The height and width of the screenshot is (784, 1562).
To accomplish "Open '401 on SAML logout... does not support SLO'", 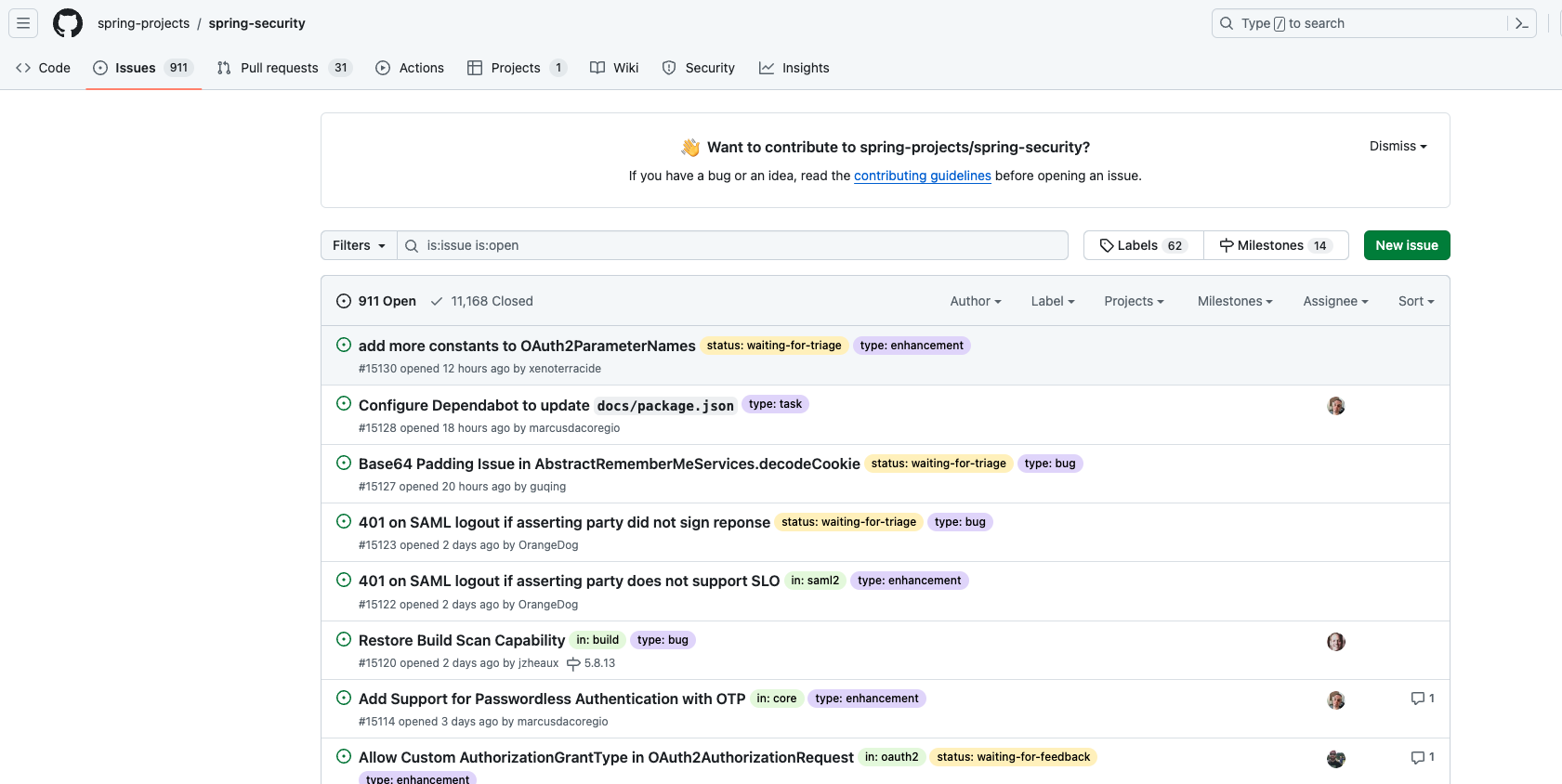I will (x=569, y=581).
